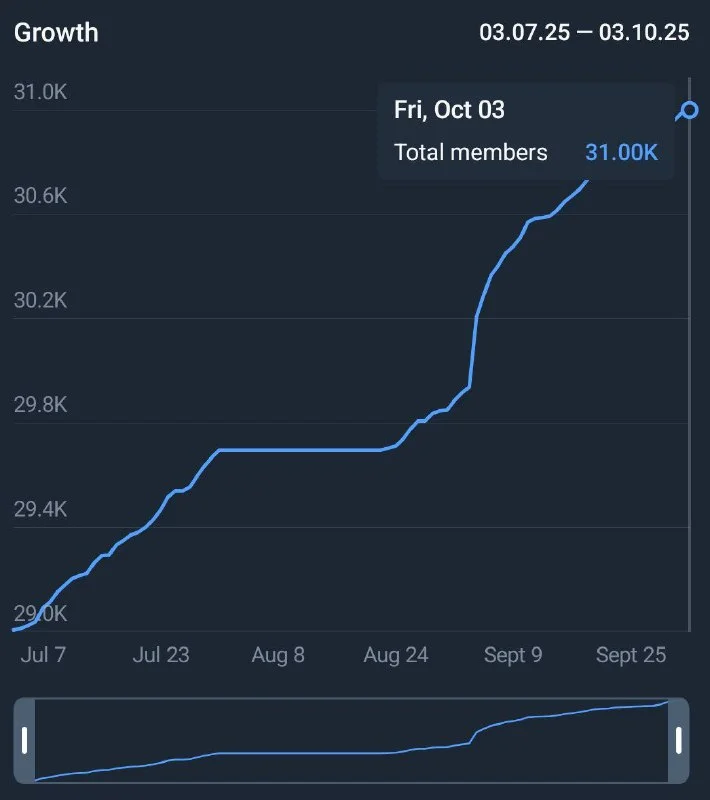710x800 pixels.
Task: Click the 31.00K total members value
Action: (x=621, y=152)
